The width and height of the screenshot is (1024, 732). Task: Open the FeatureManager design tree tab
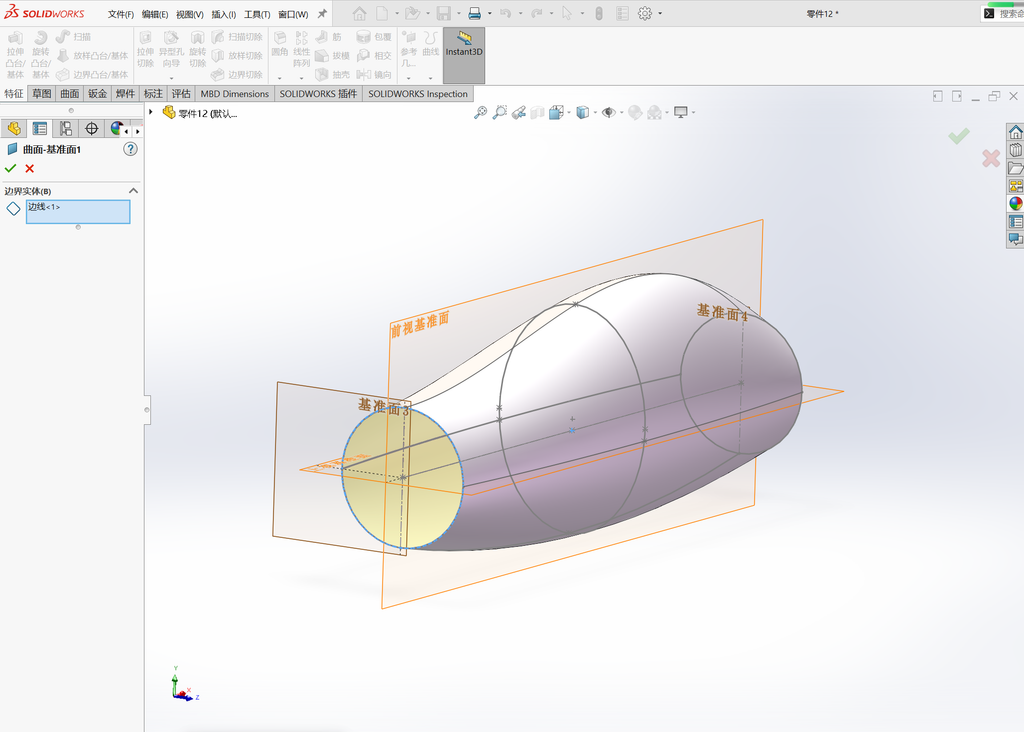(14, 129)
